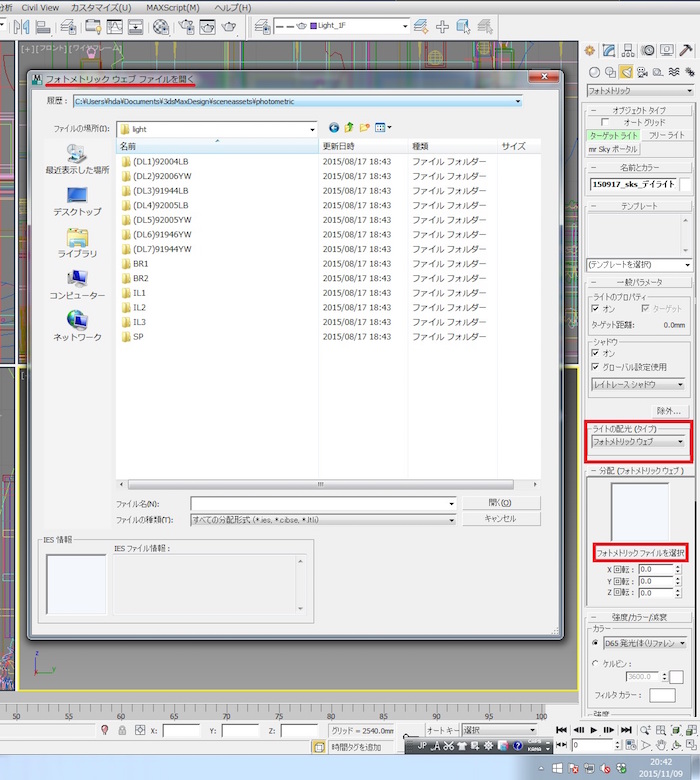Open the Create tab in command panel
This screenshot has width=700, height=780.
591,50
